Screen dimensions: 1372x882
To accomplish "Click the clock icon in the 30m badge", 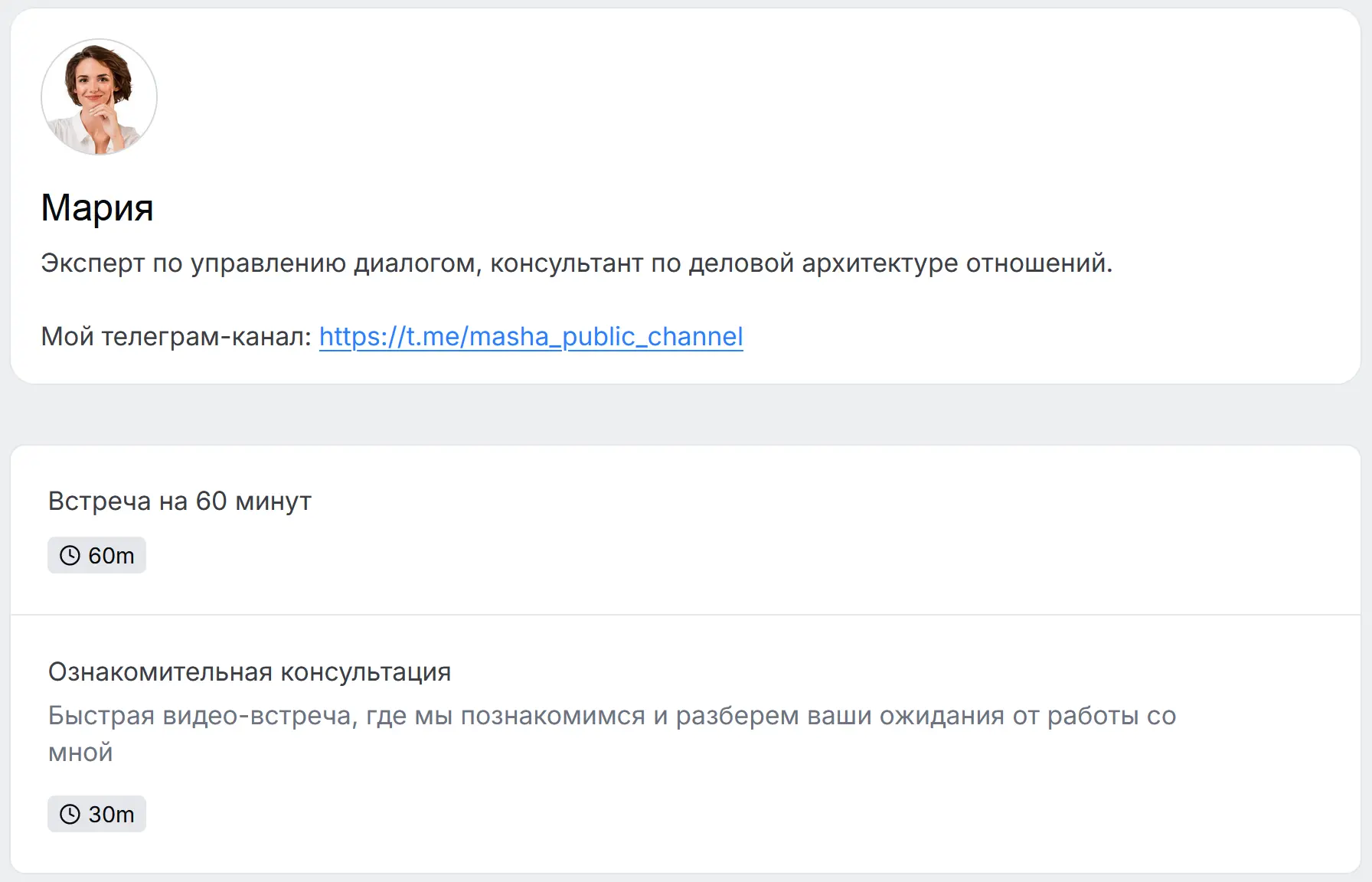I will click(x=70, y=814).
